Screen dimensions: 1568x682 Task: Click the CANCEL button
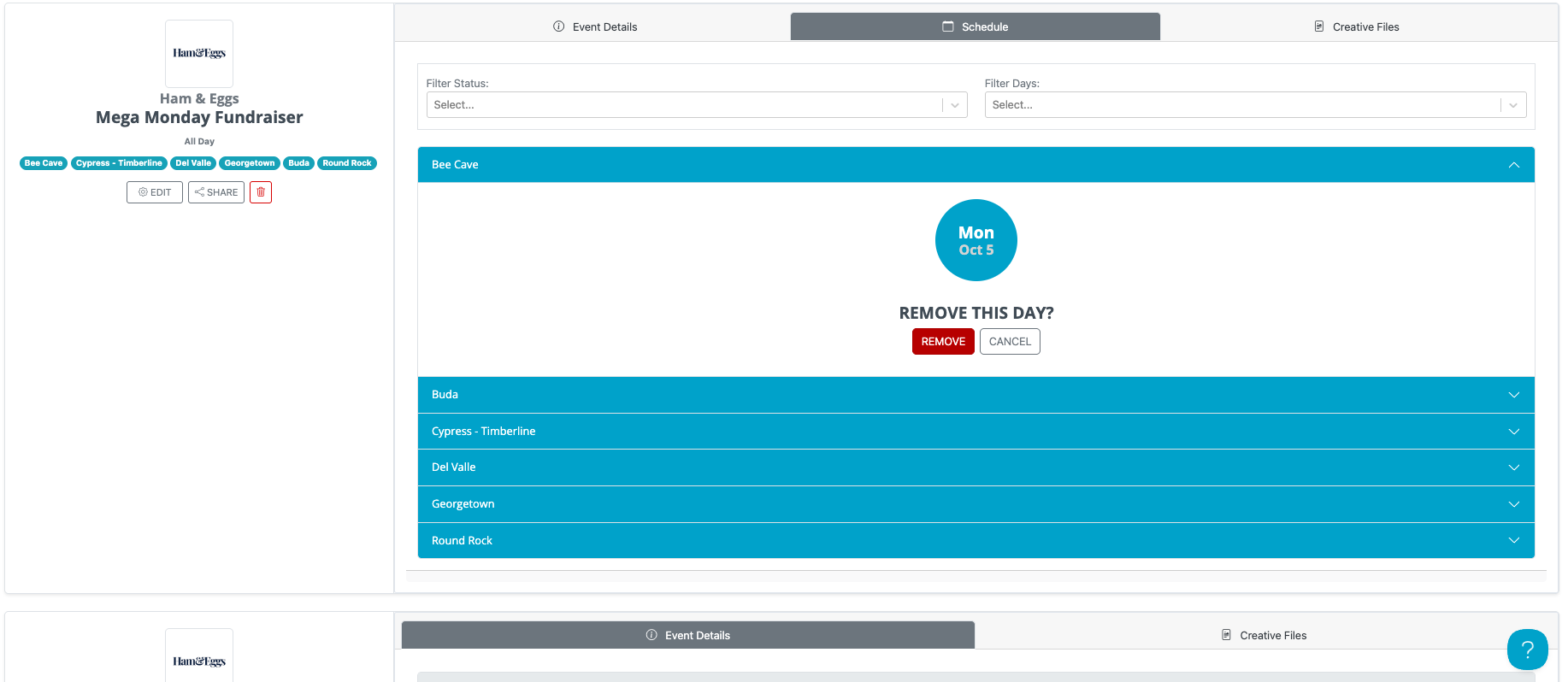coord(1010,342)
